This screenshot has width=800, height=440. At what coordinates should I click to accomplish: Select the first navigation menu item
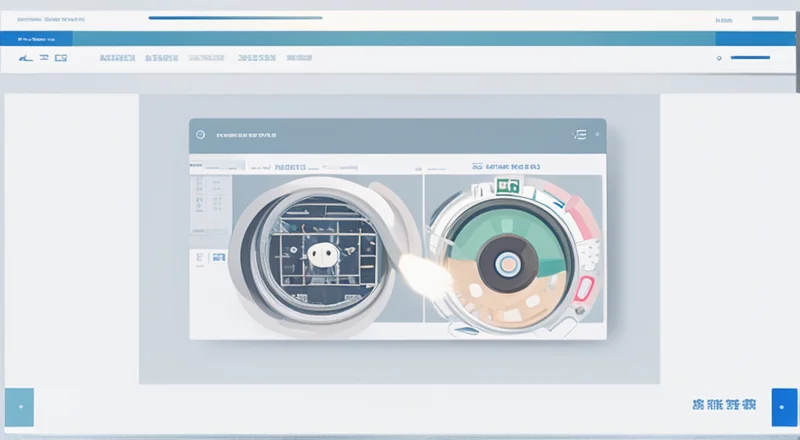click(x=117, y=59)
